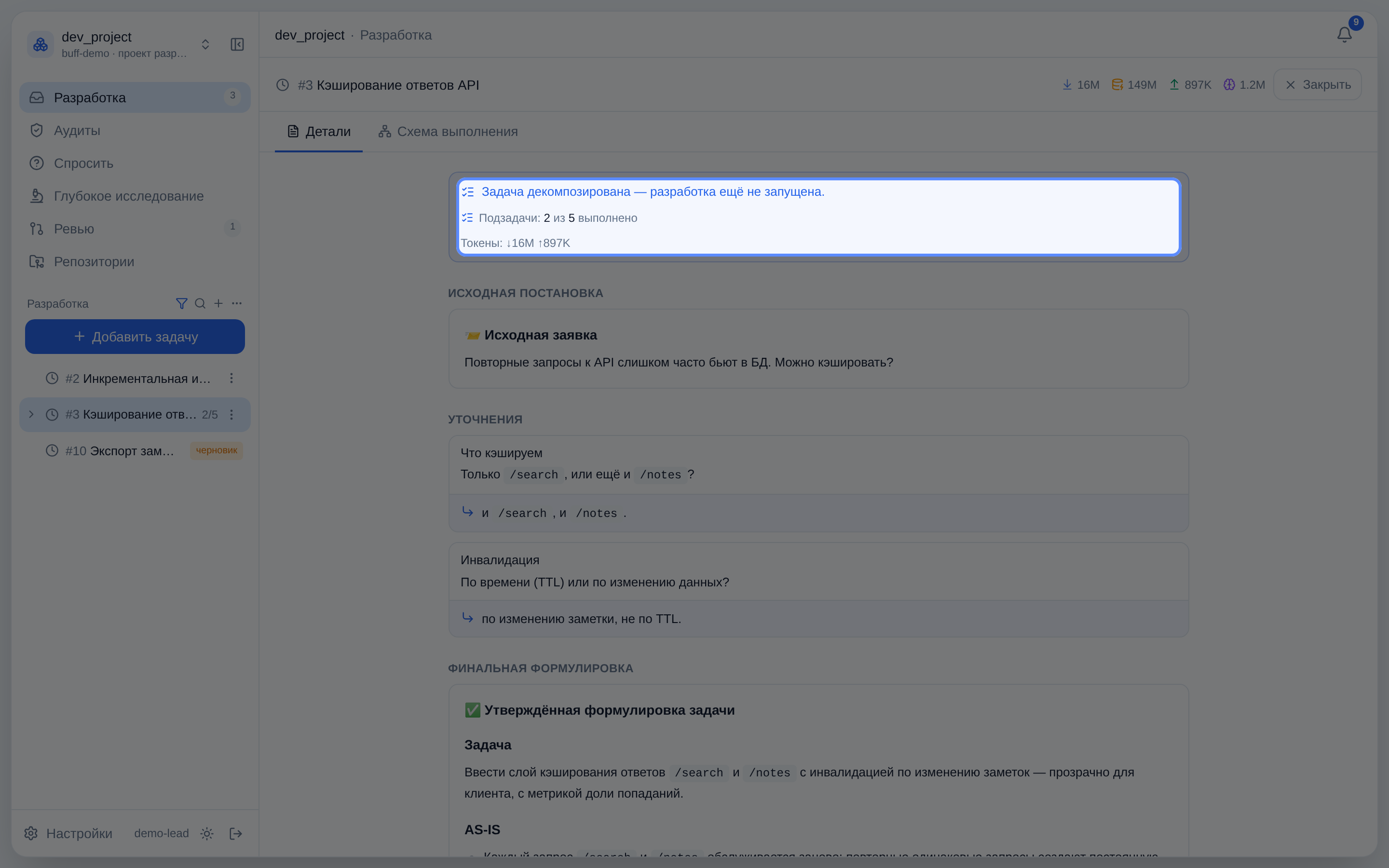Click the Закрыть button
Image resolution: width=1389 pixels, height=868 pixels.
pos(1317,84)
